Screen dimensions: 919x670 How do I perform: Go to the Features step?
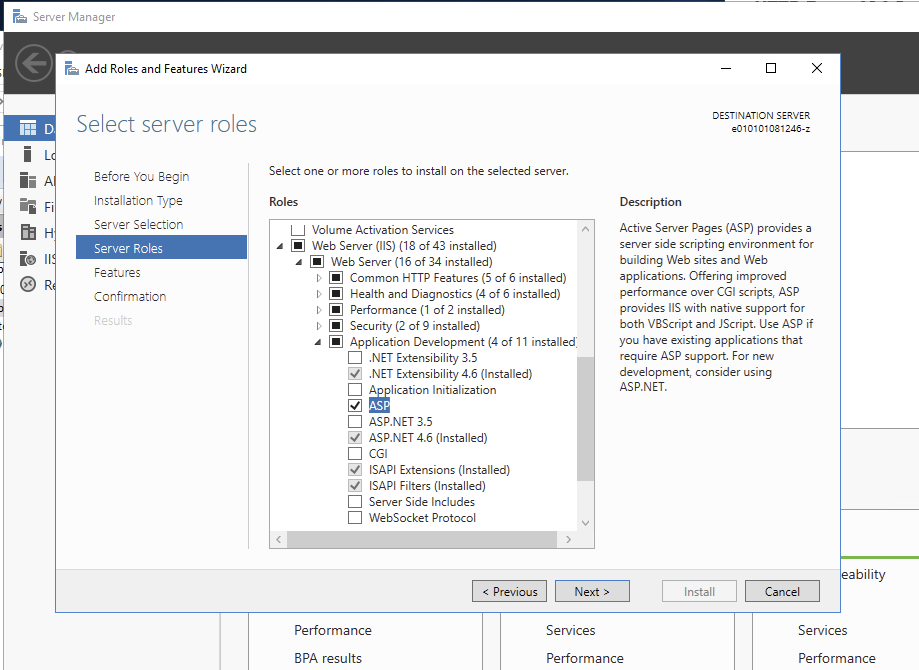[117, 273]
